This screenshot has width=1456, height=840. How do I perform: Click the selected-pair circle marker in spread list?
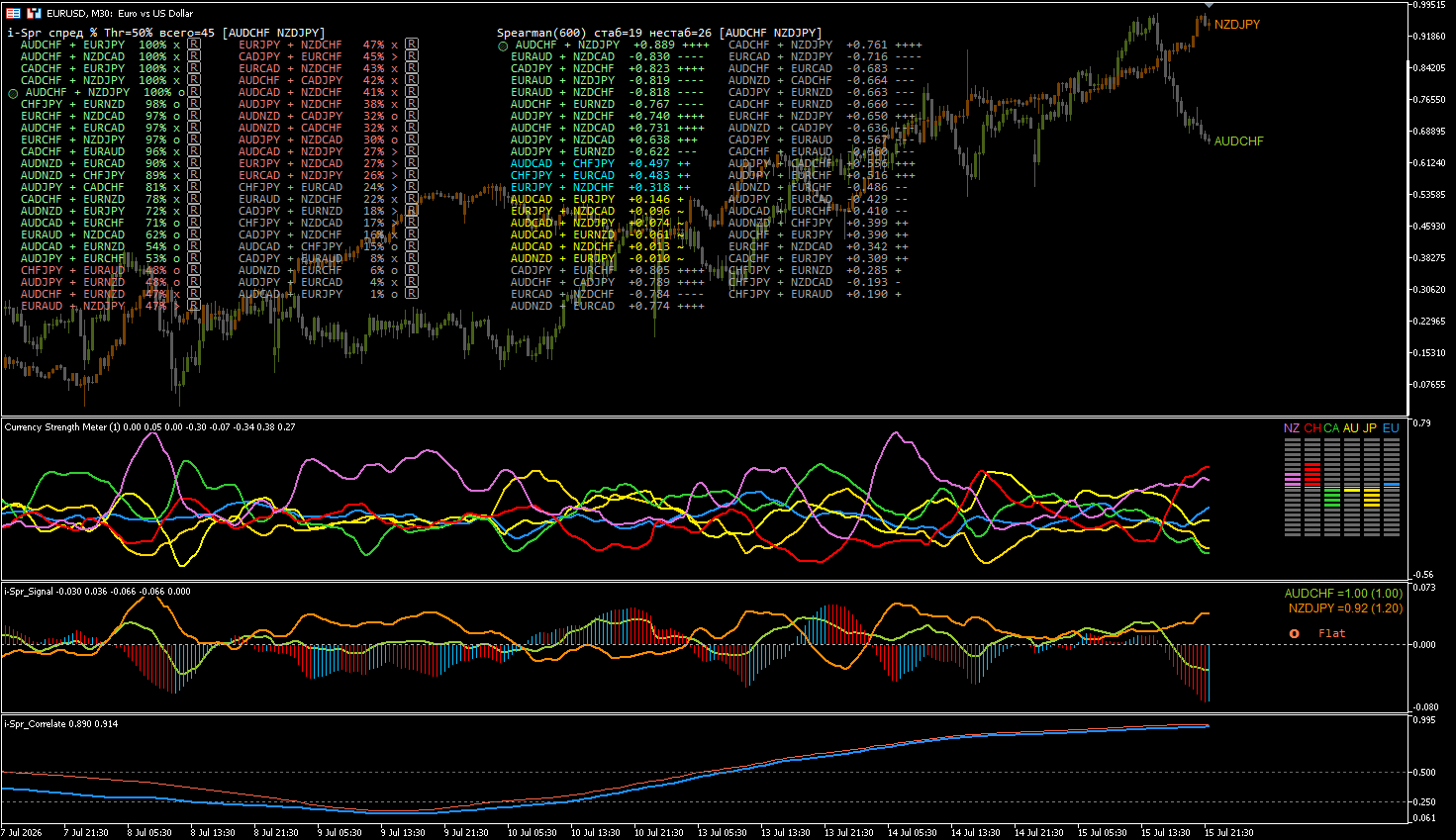coord(14,93)
